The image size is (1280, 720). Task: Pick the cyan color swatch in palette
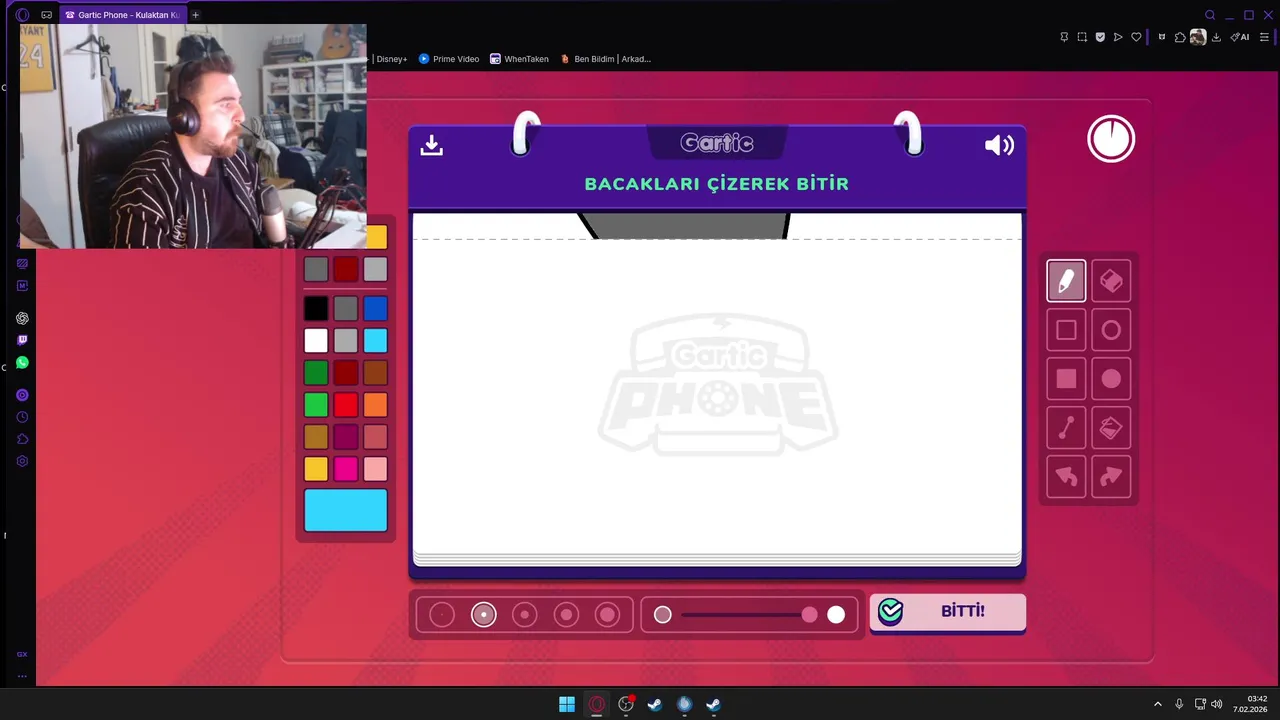(x=375, y=341)
